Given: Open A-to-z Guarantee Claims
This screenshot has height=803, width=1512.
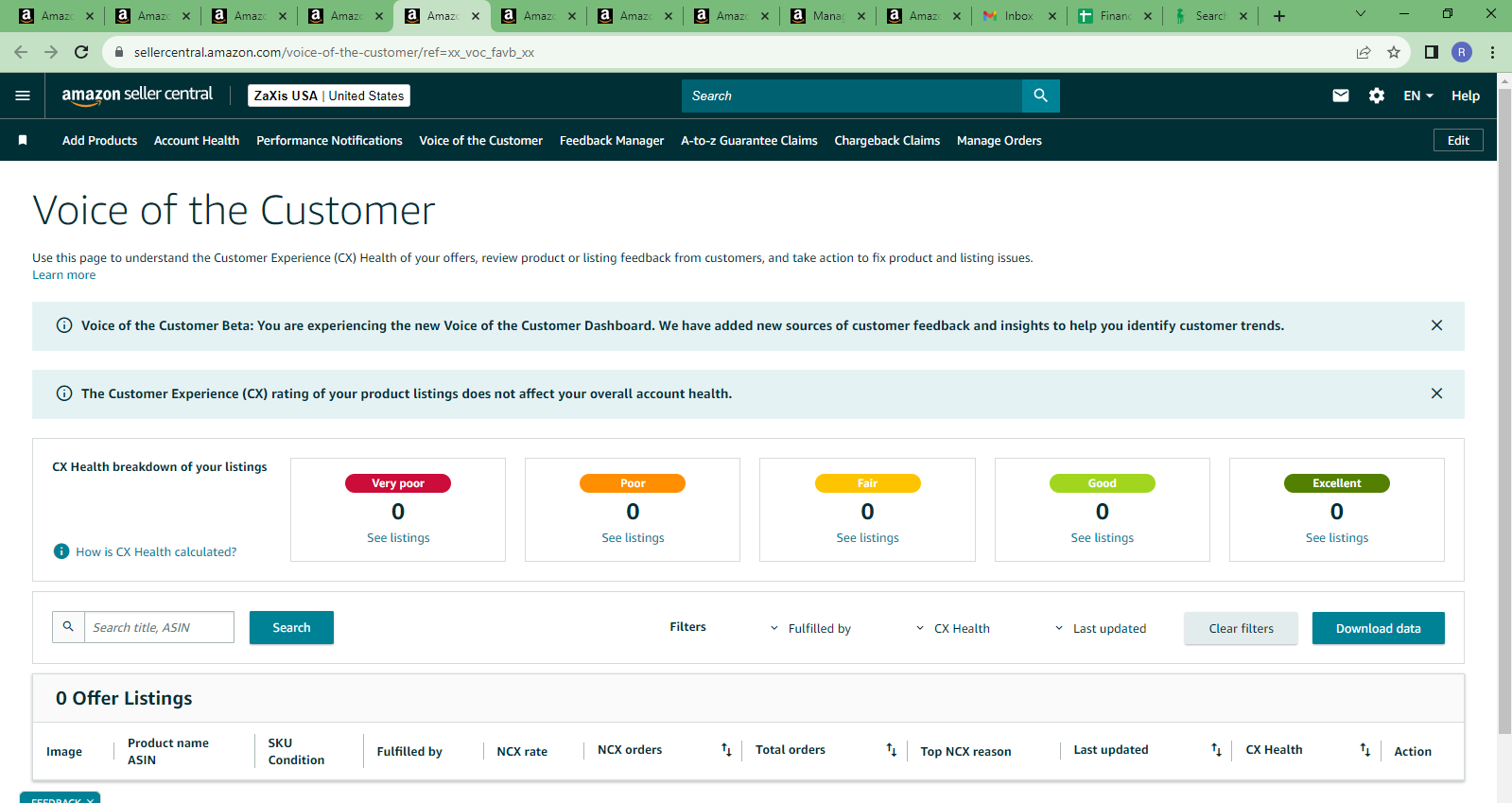Looking at the screenshot, I should click(749, 140).
